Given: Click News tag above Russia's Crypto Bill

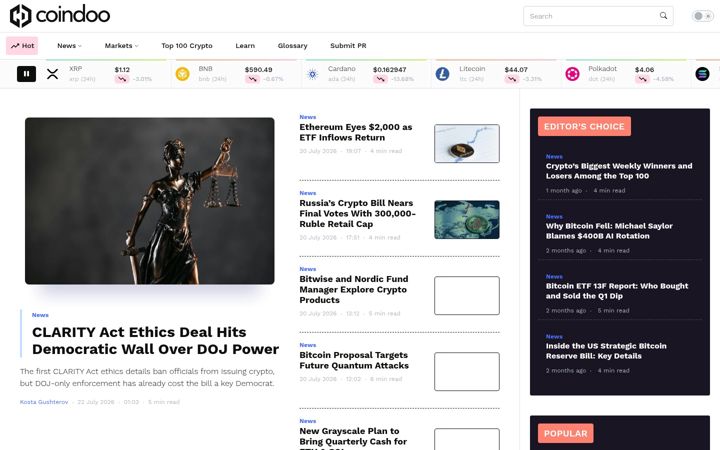Looking at the screenshot, I should [x=308, y=193].
